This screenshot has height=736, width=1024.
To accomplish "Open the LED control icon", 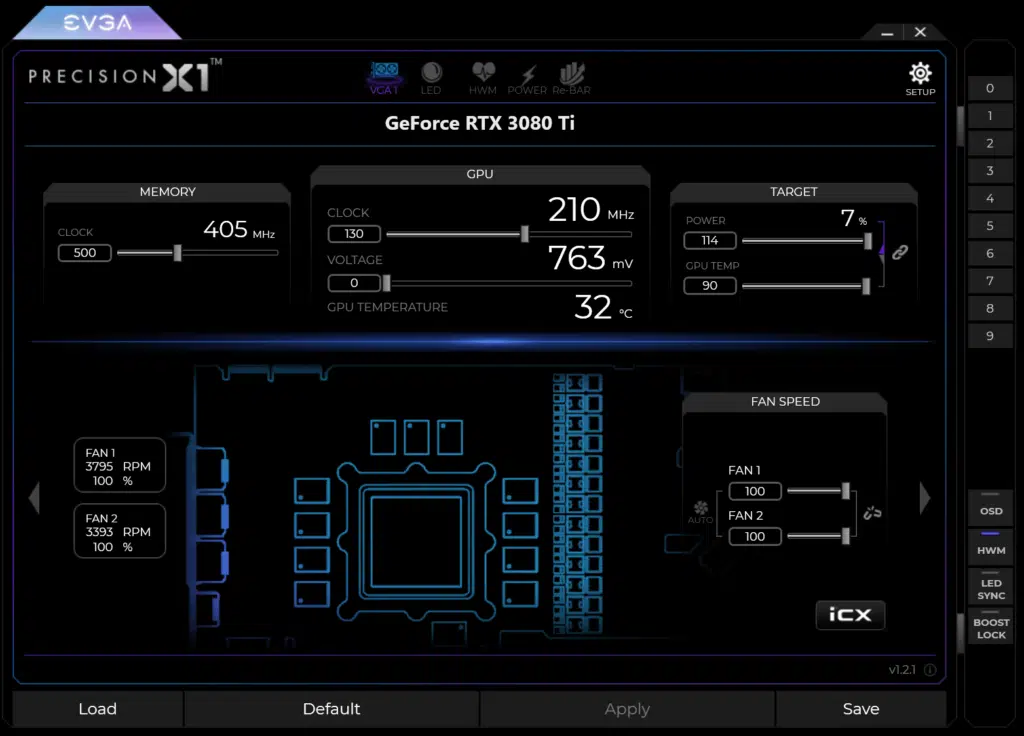I will pyautogui.click(x=431, y=77).
